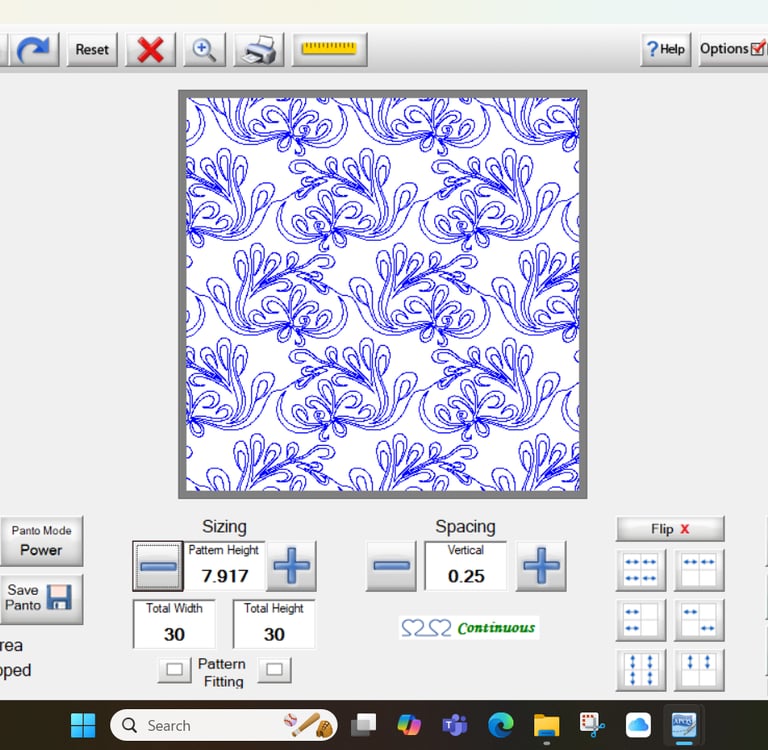Increase Vertical spacing with plus button
This screenshot has height=750, width=768.
click(x=541, y=566)
